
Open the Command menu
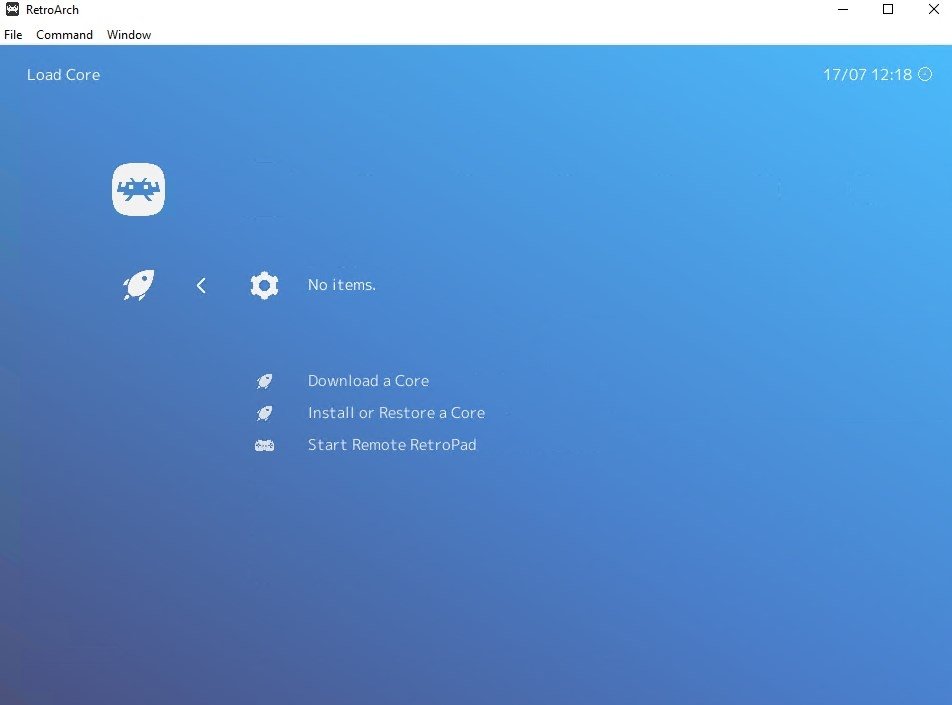pyautogui.click(x=64, y=35)
